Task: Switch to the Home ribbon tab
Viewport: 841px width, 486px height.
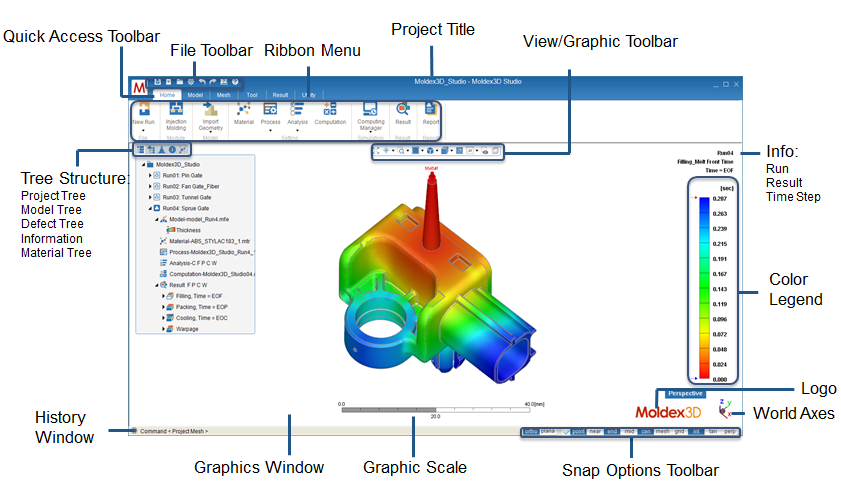Action: click(167, 95)
